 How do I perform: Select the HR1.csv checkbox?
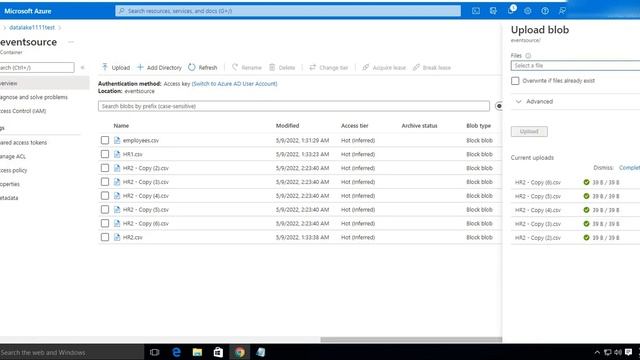[105, 154]
